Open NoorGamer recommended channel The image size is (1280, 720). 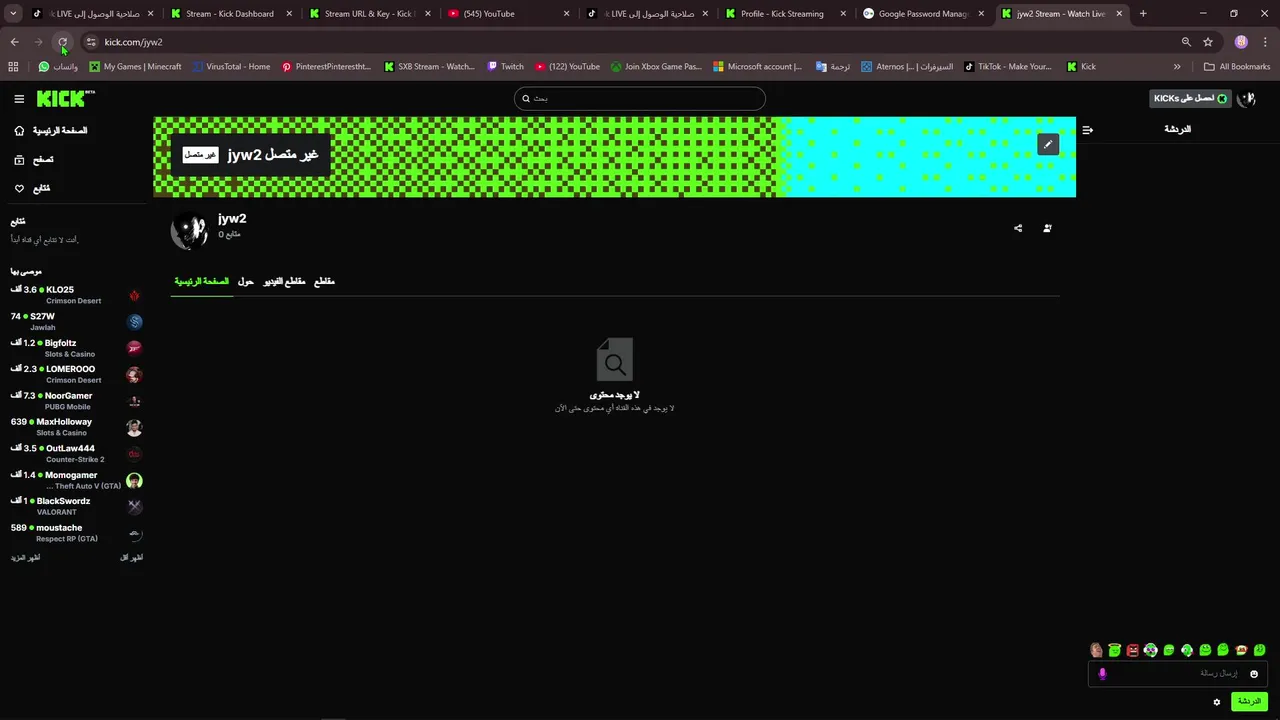tap(76, 401)
